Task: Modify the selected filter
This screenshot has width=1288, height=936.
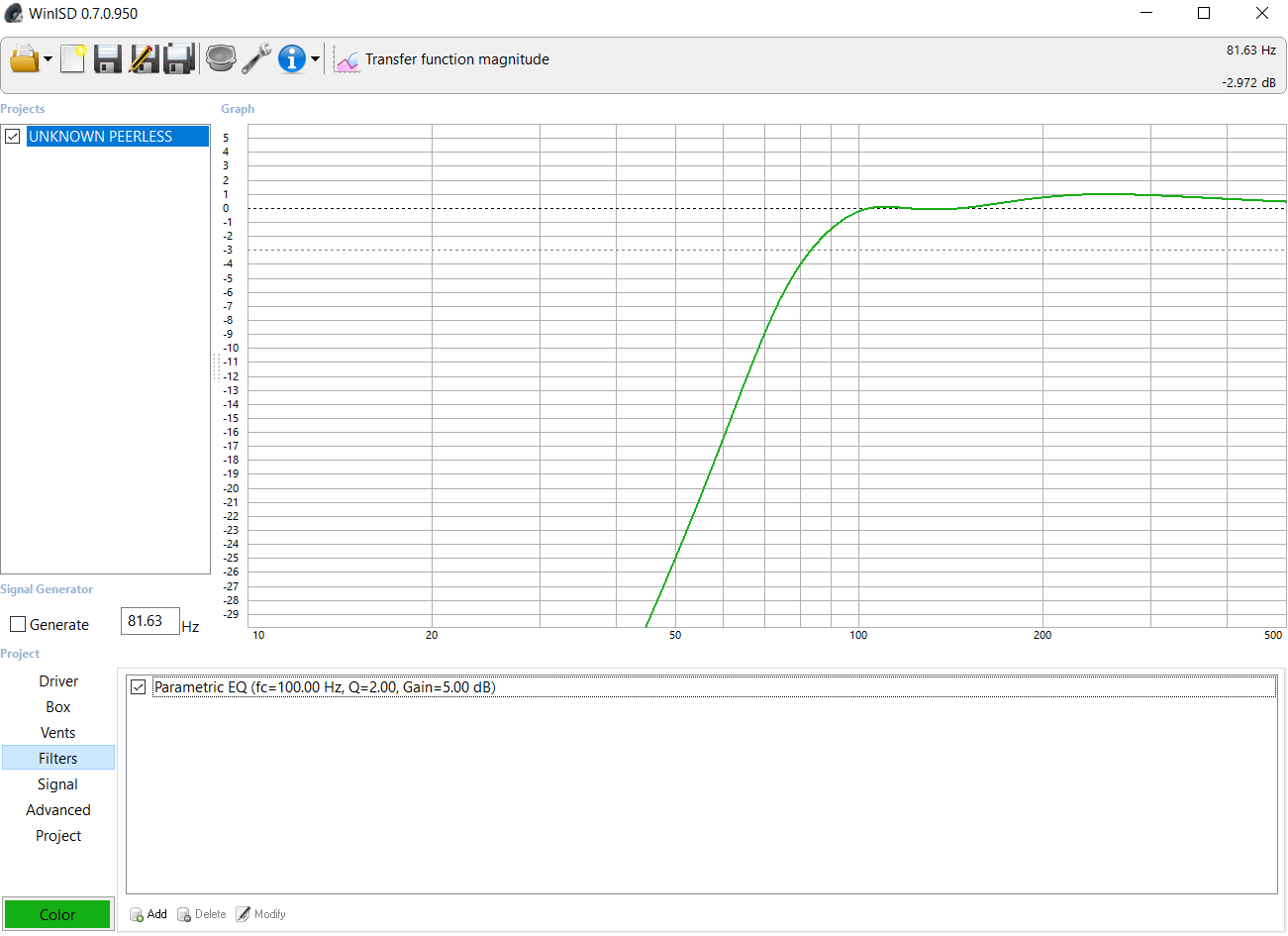Action: (261, 914)
